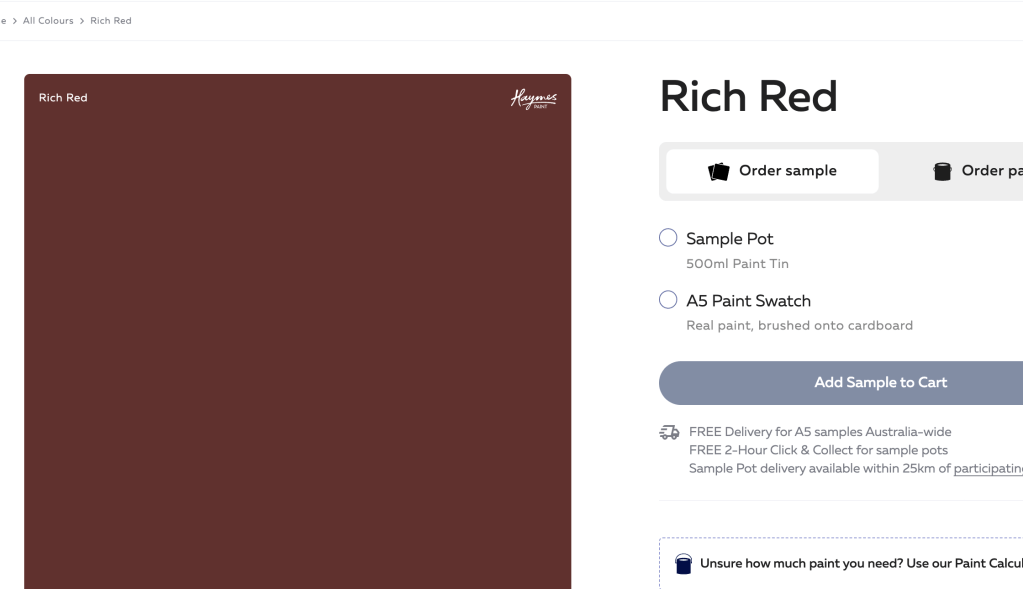1023x589 pixels.
Task: Select the A5 Paint Swatch radio button
Action: pos(668,300)
